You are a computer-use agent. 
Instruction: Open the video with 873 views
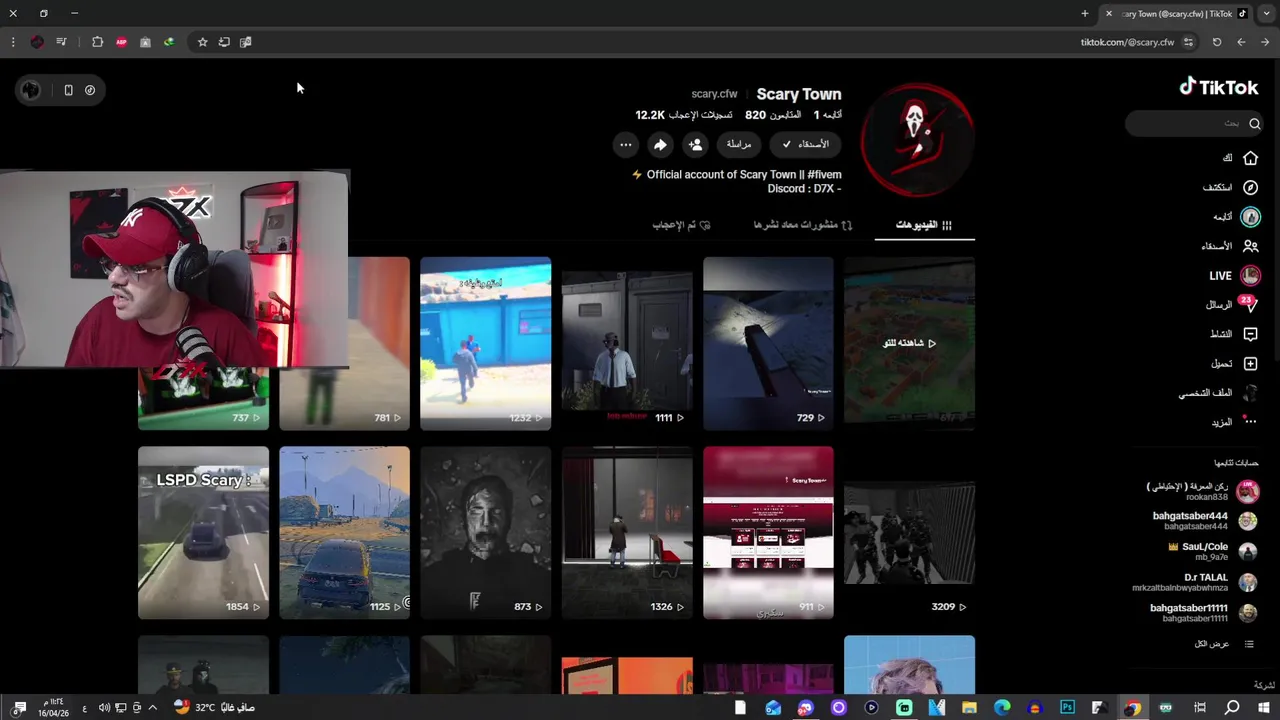pyautogui.click(x=486, y=533)
